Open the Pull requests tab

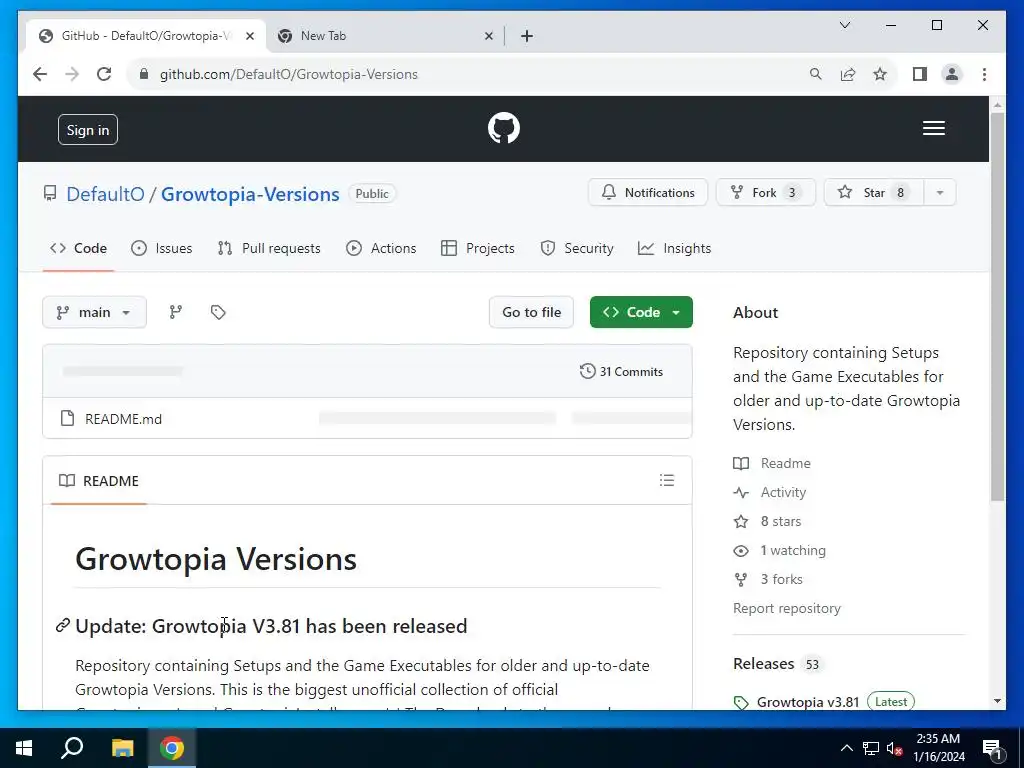pos(269,248)
